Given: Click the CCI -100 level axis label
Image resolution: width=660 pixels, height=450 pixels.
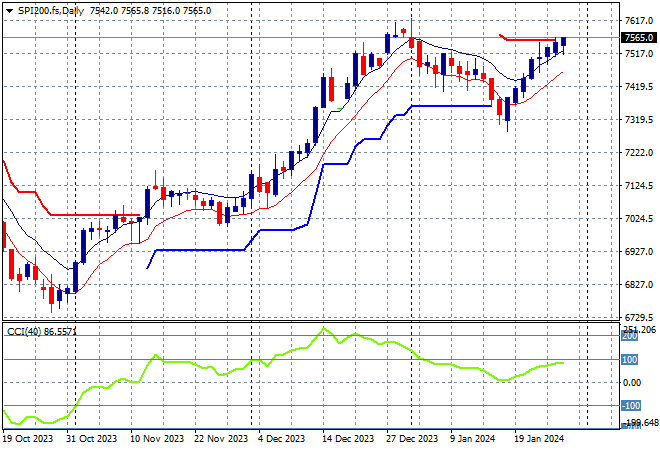Looking at the screenshot, I should [x=632, y=405].
